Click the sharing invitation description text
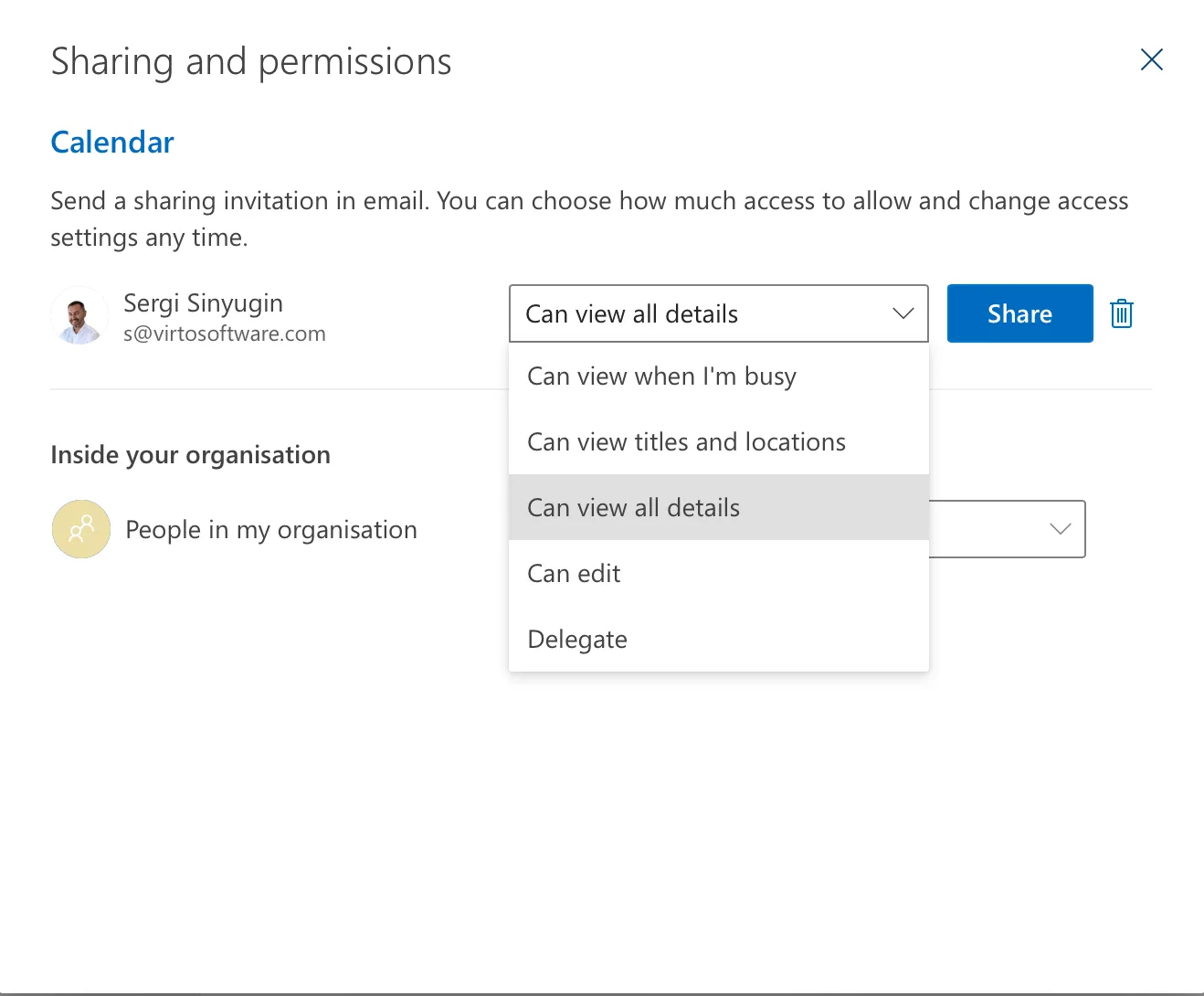 click(589, 218)
